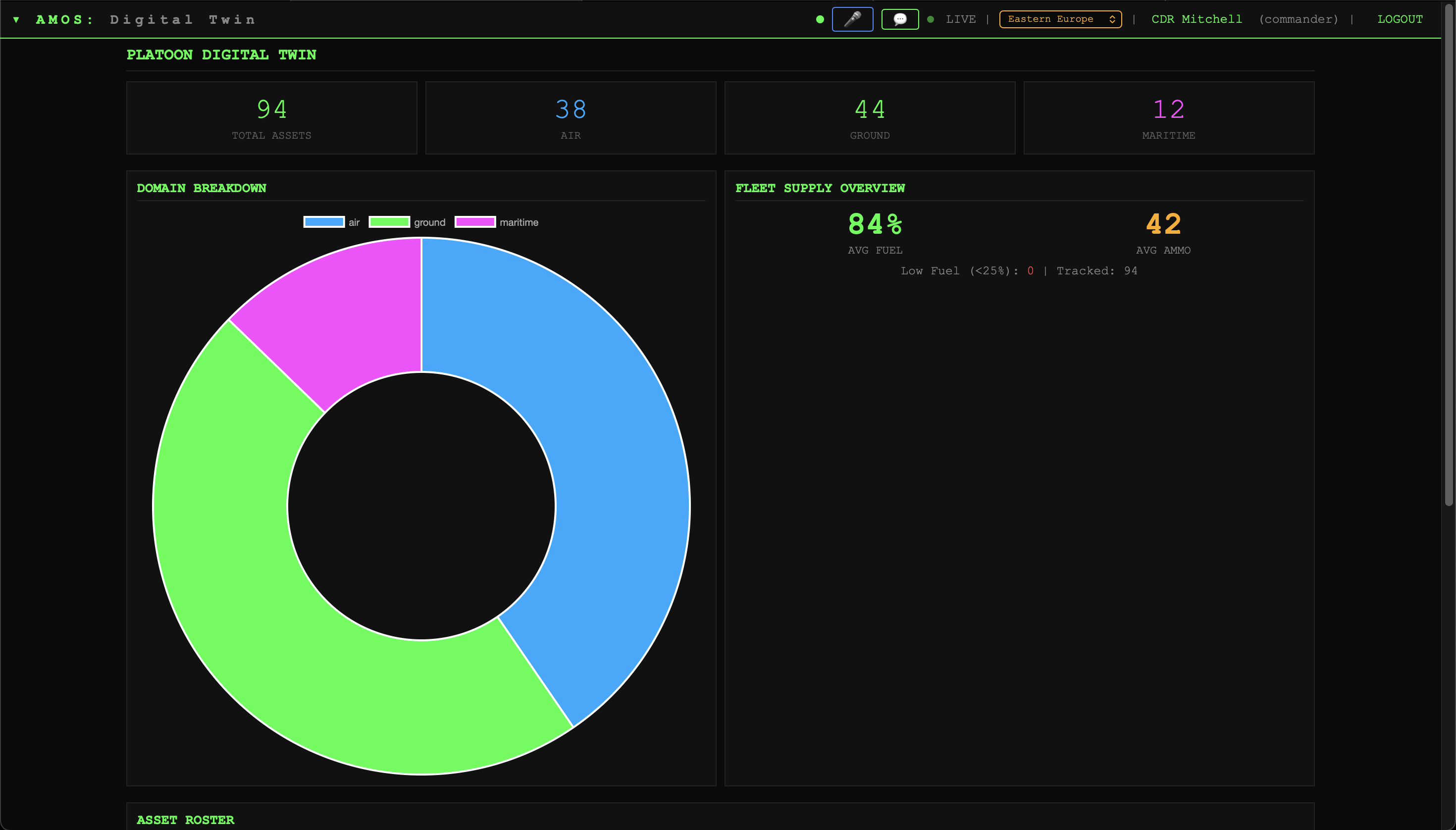Open the Eastern Europe region dropdown
The height and width of the screenshot is (830, 1456).
pyautogui.click(x=1060, y=19)
